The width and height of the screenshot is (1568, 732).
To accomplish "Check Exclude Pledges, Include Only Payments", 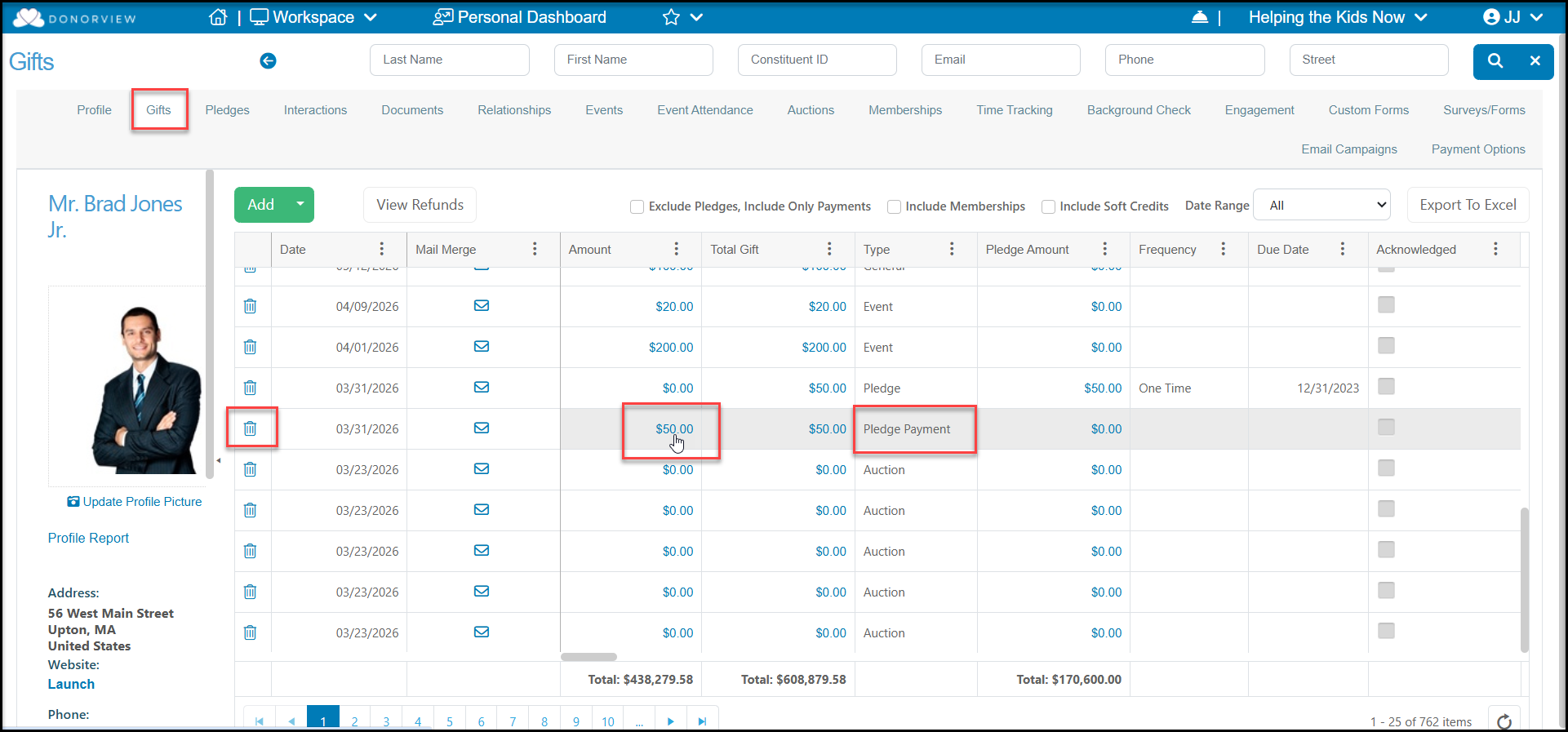I will click(637, 206).
